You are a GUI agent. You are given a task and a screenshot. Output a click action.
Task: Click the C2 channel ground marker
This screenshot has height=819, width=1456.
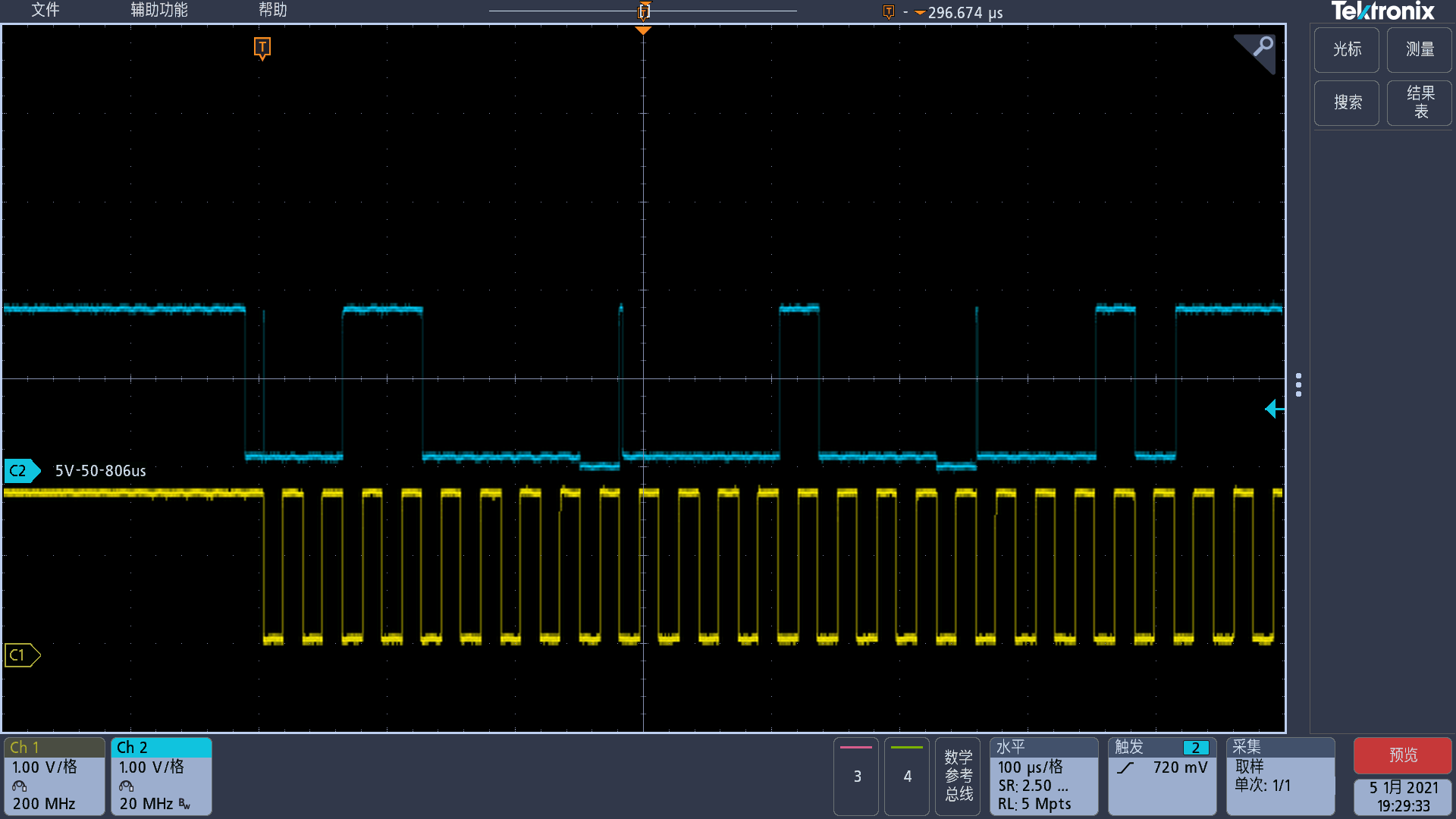20,471
